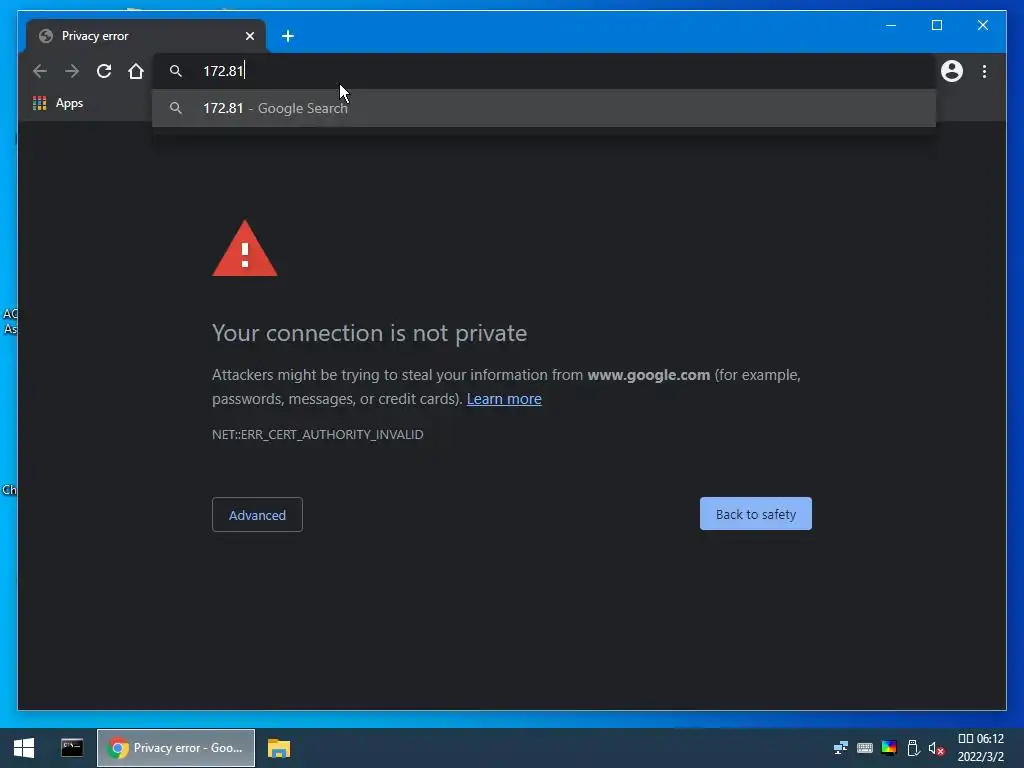Click the Advanced button
Screen dimensions: 1024x768
pyautogui.click(x=257, y=515)
